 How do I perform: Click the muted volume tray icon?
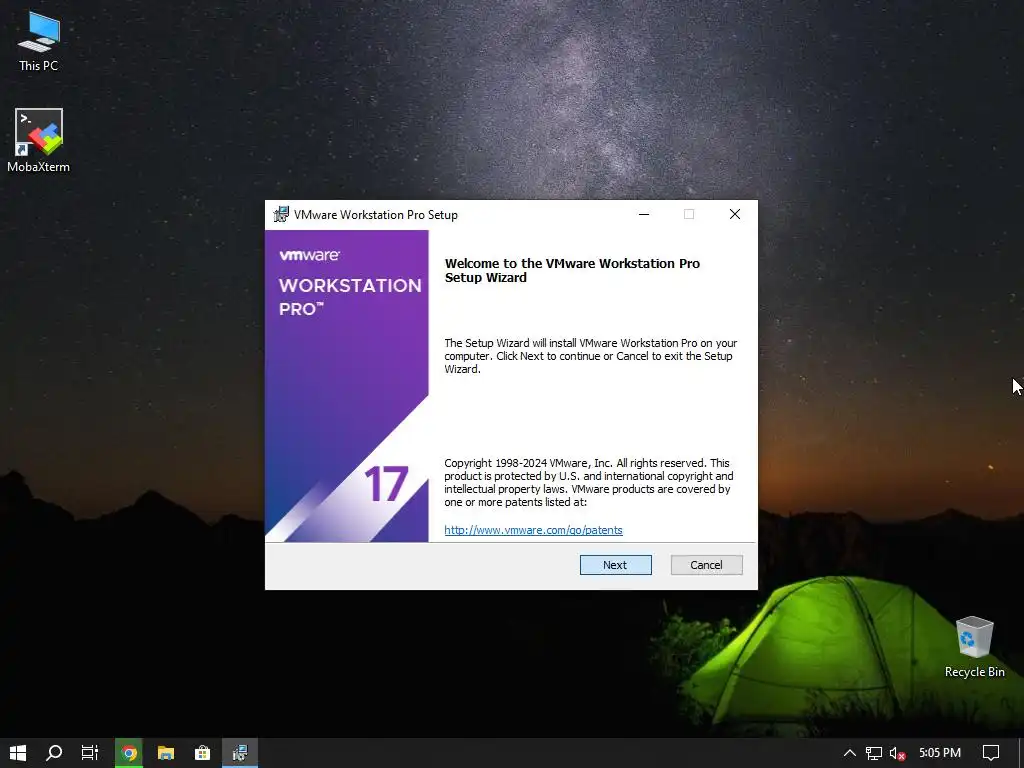(x=897, y=753)
